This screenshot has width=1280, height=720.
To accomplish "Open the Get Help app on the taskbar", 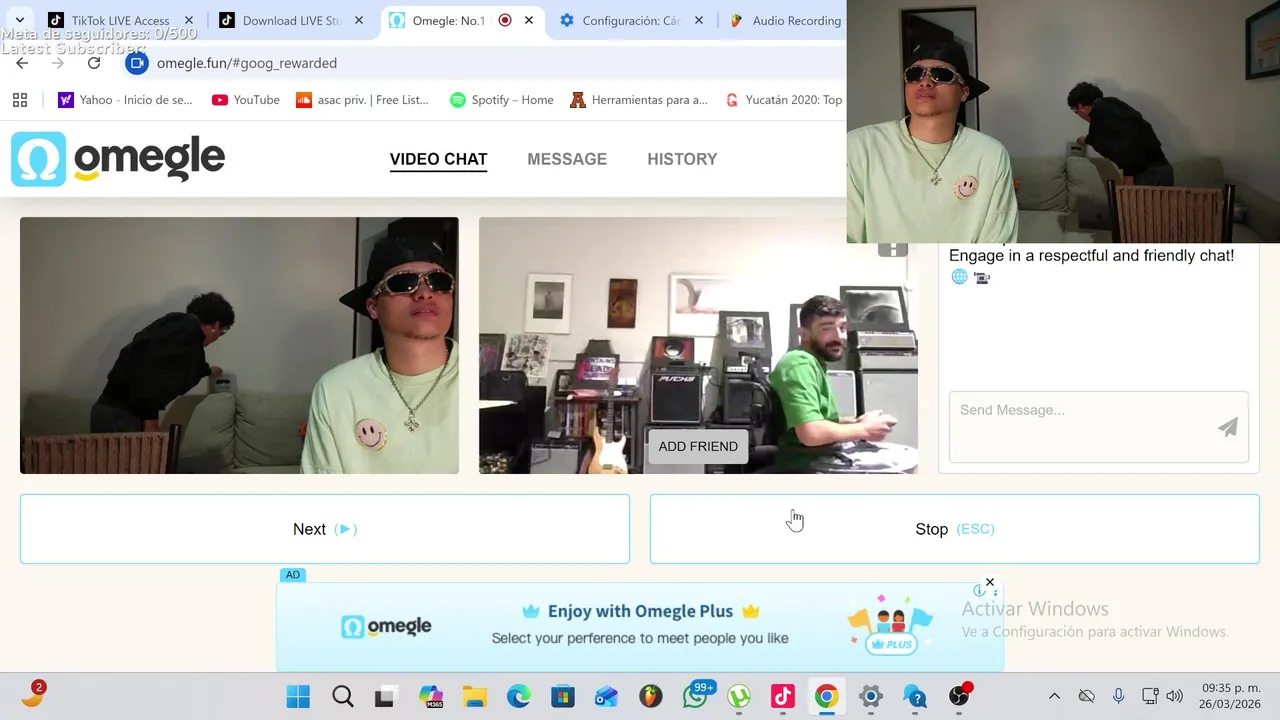I will [915, 696].
